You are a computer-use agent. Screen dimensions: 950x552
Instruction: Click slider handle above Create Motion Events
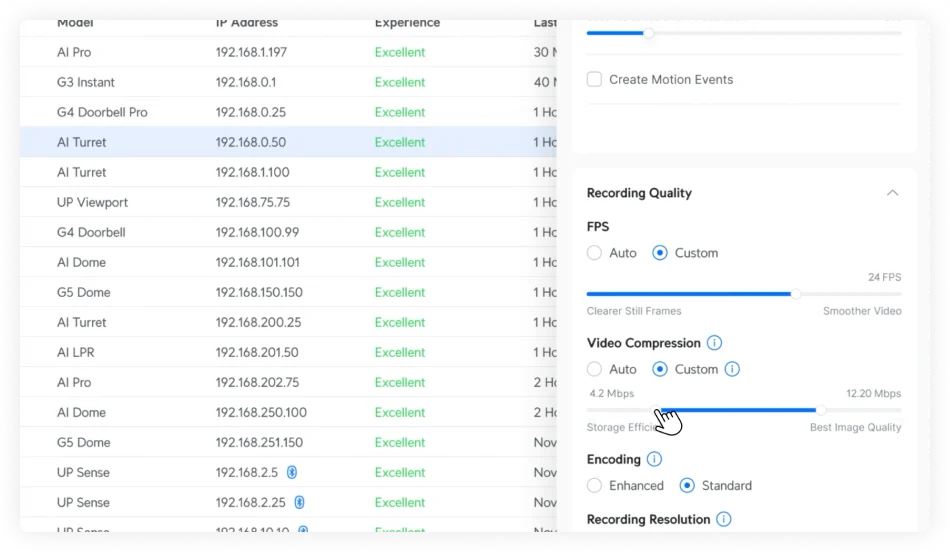click(x=649, y=33)
